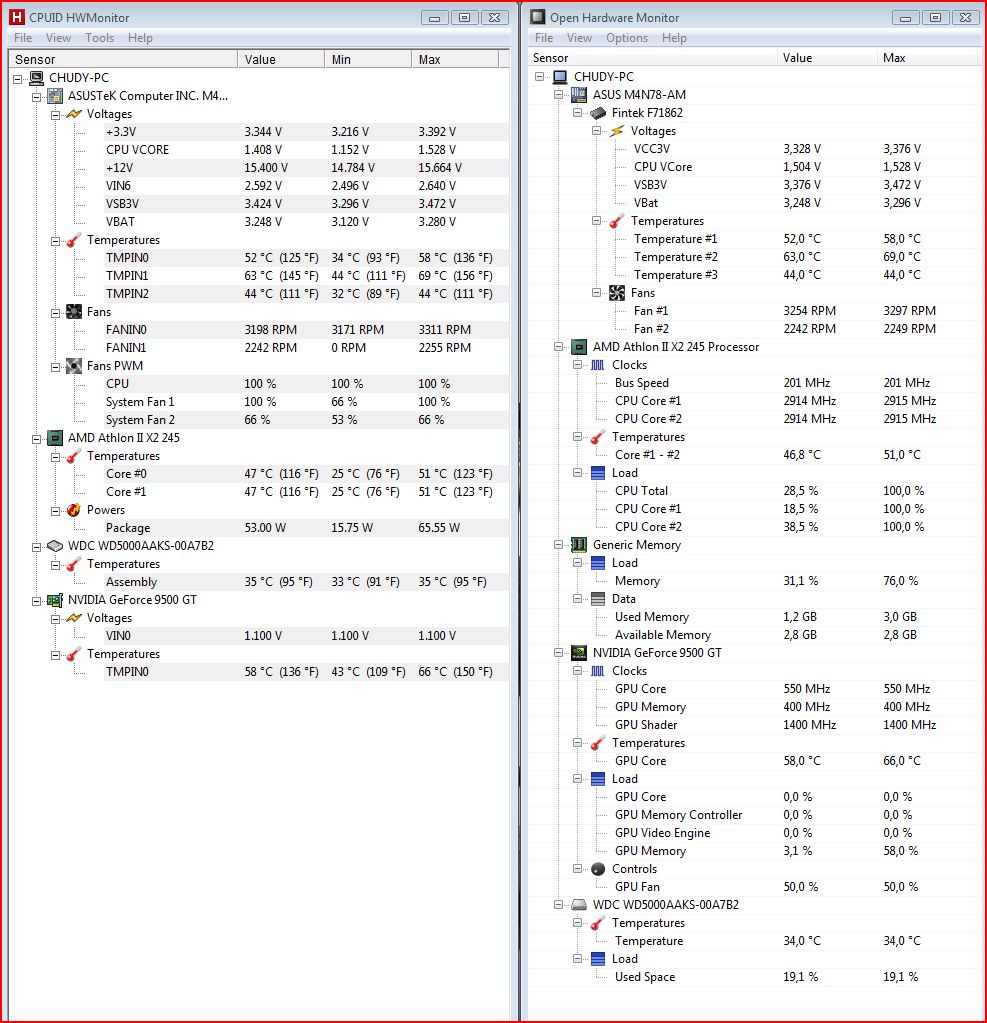Click the thermometer icon under ASUSTeK in HWMonitor
This screenshot has height=1023, width=987.
(74, 240)
